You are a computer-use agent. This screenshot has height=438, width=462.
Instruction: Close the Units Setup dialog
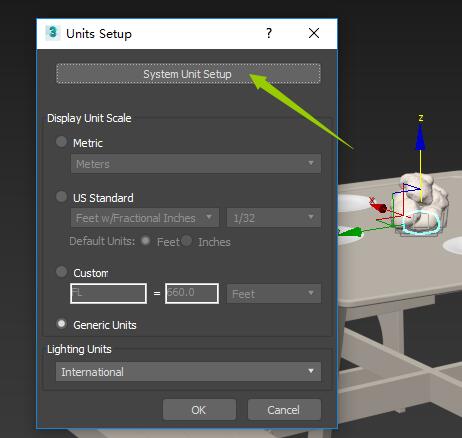(x=314, y=33)
